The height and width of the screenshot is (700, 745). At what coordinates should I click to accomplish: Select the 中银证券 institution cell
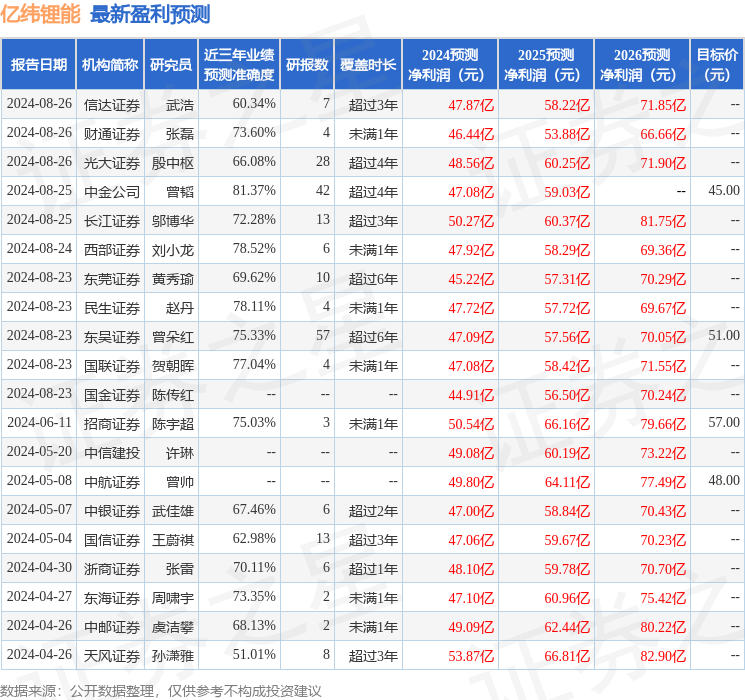(112, 511)
